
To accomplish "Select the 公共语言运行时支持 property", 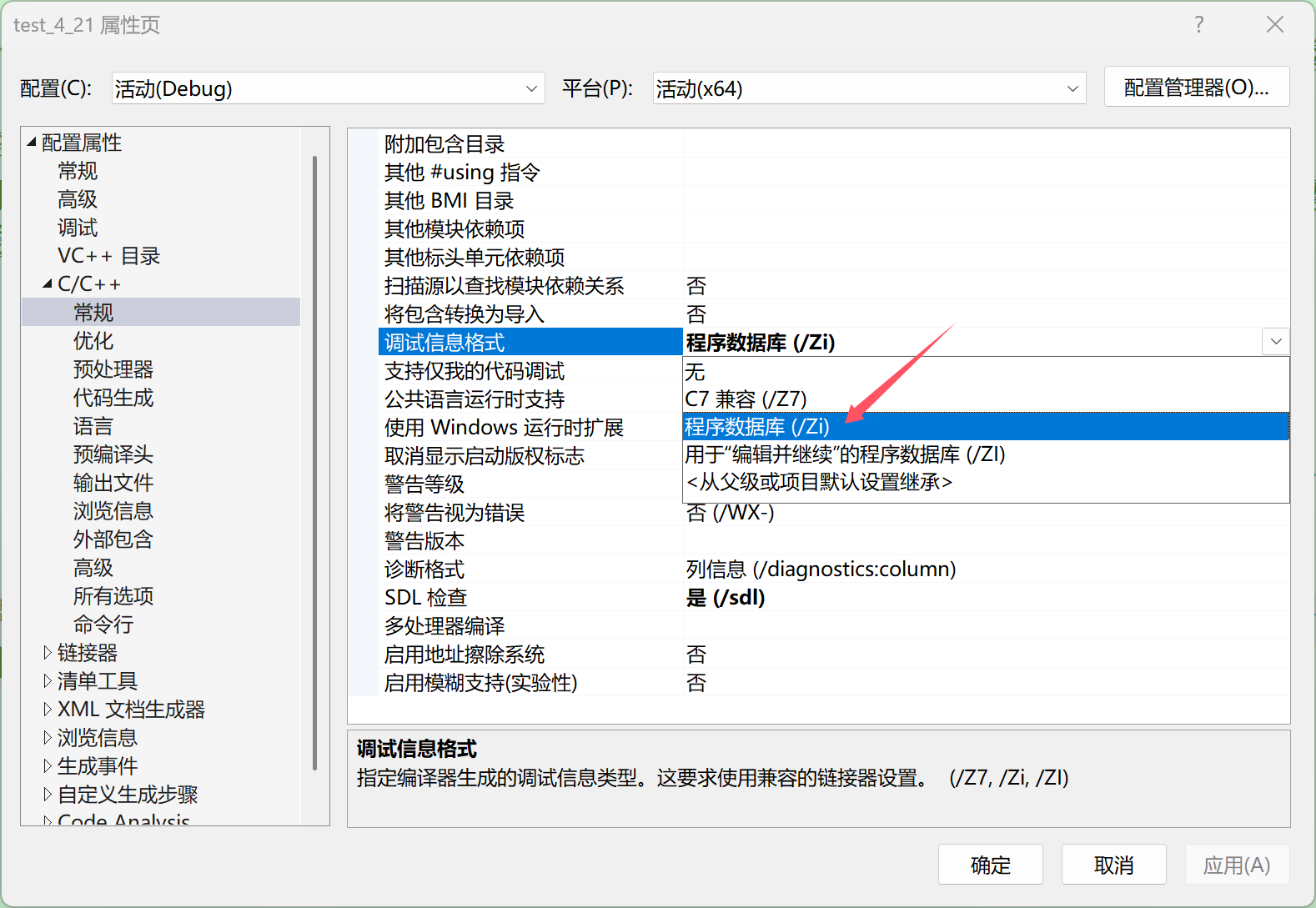I will pos(530,399).
